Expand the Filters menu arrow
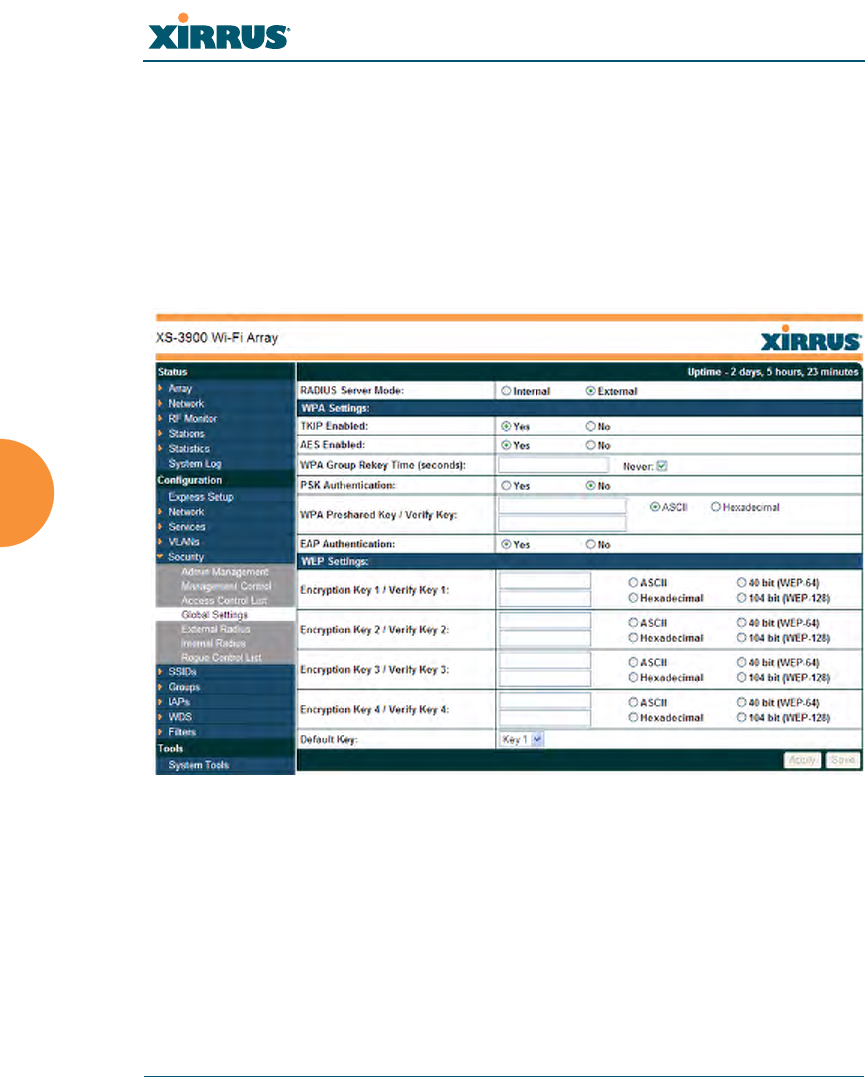Screen dimensions: 865x1077 [x=161, y=732]
